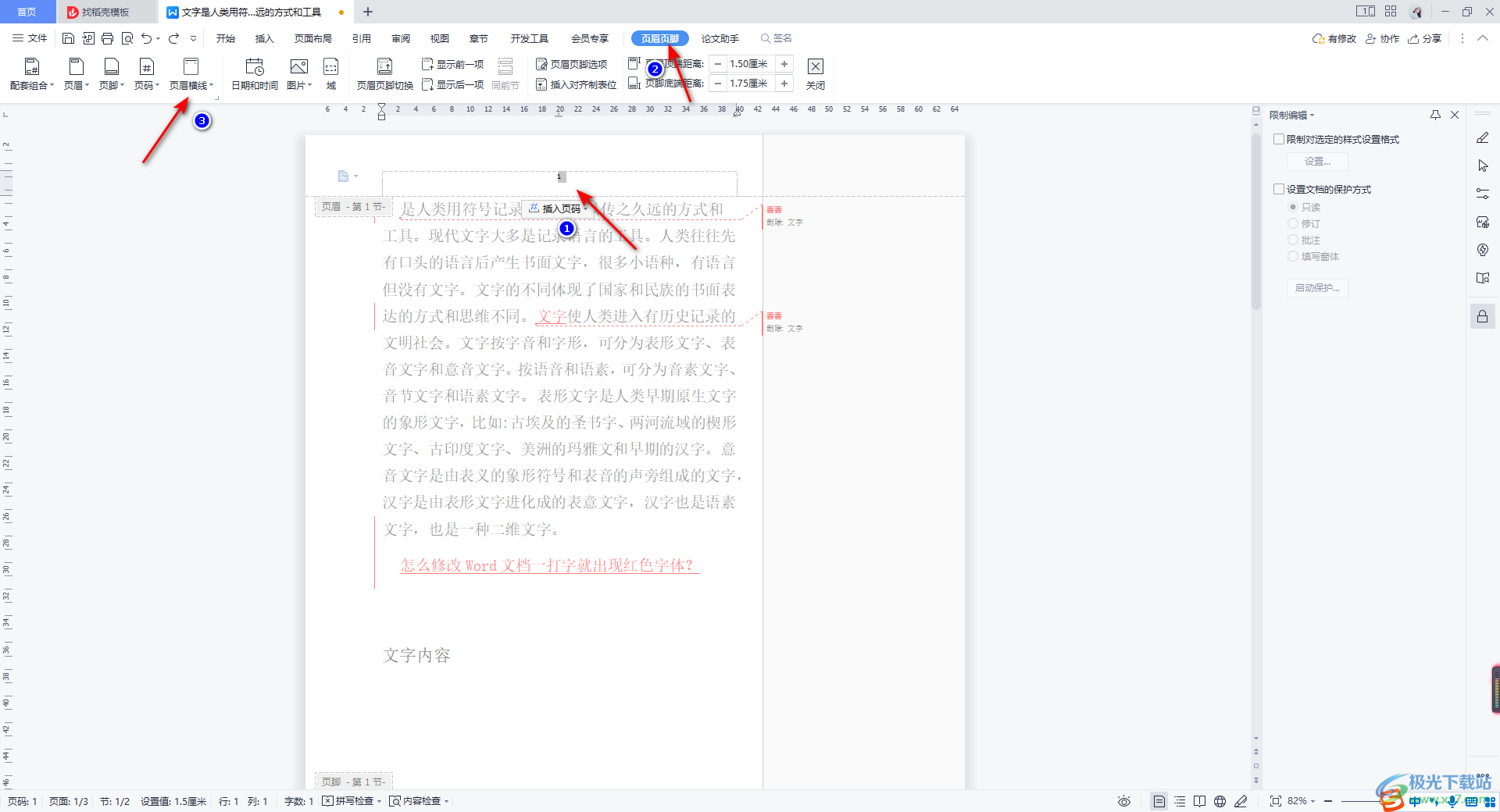The image size is (1500, 812).
Task: Click 插入对齐制表位 button
Action: pyautogui.click(x=577, y=84)
